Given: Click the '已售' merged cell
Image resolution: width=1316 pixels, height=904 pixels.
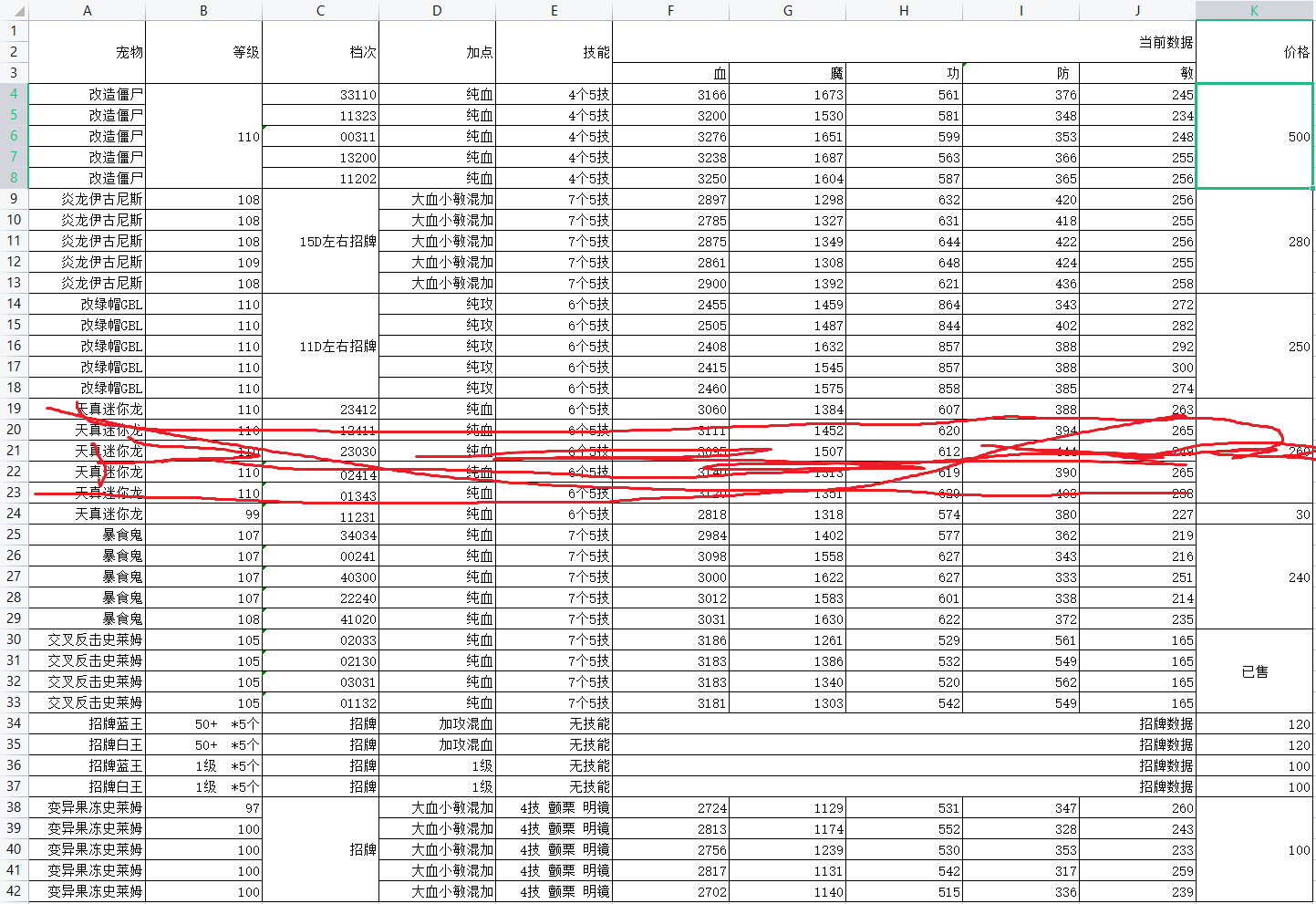Looking at the screenshot, I should coord(1254,671).
